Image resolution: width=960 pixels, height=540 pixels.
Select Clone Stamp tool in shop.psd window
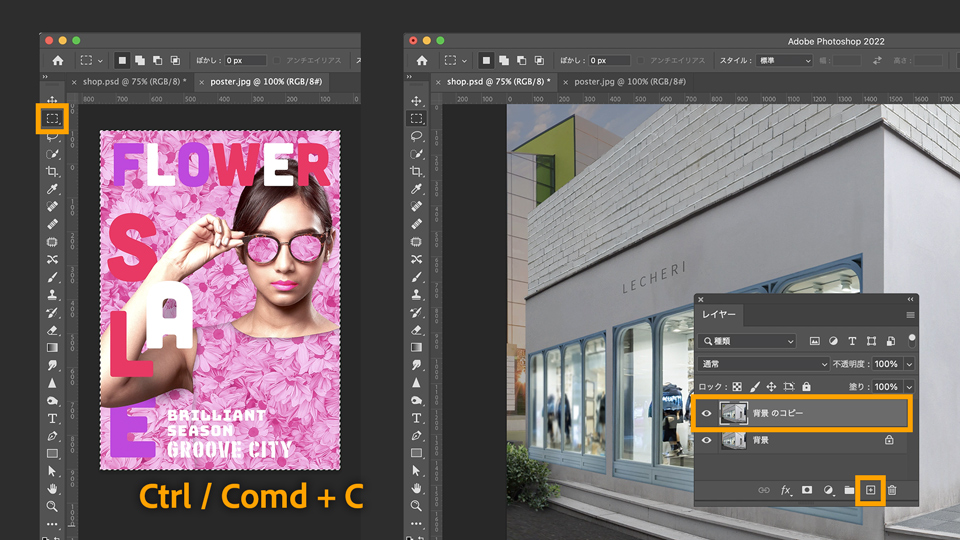[416, 294]
